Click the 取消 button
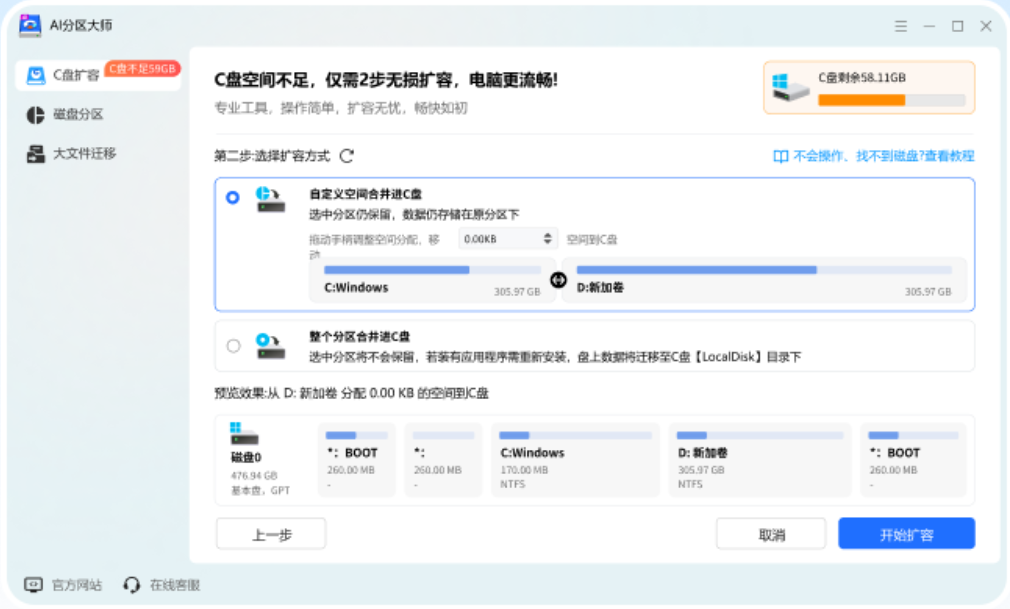 tap(771, 534)
